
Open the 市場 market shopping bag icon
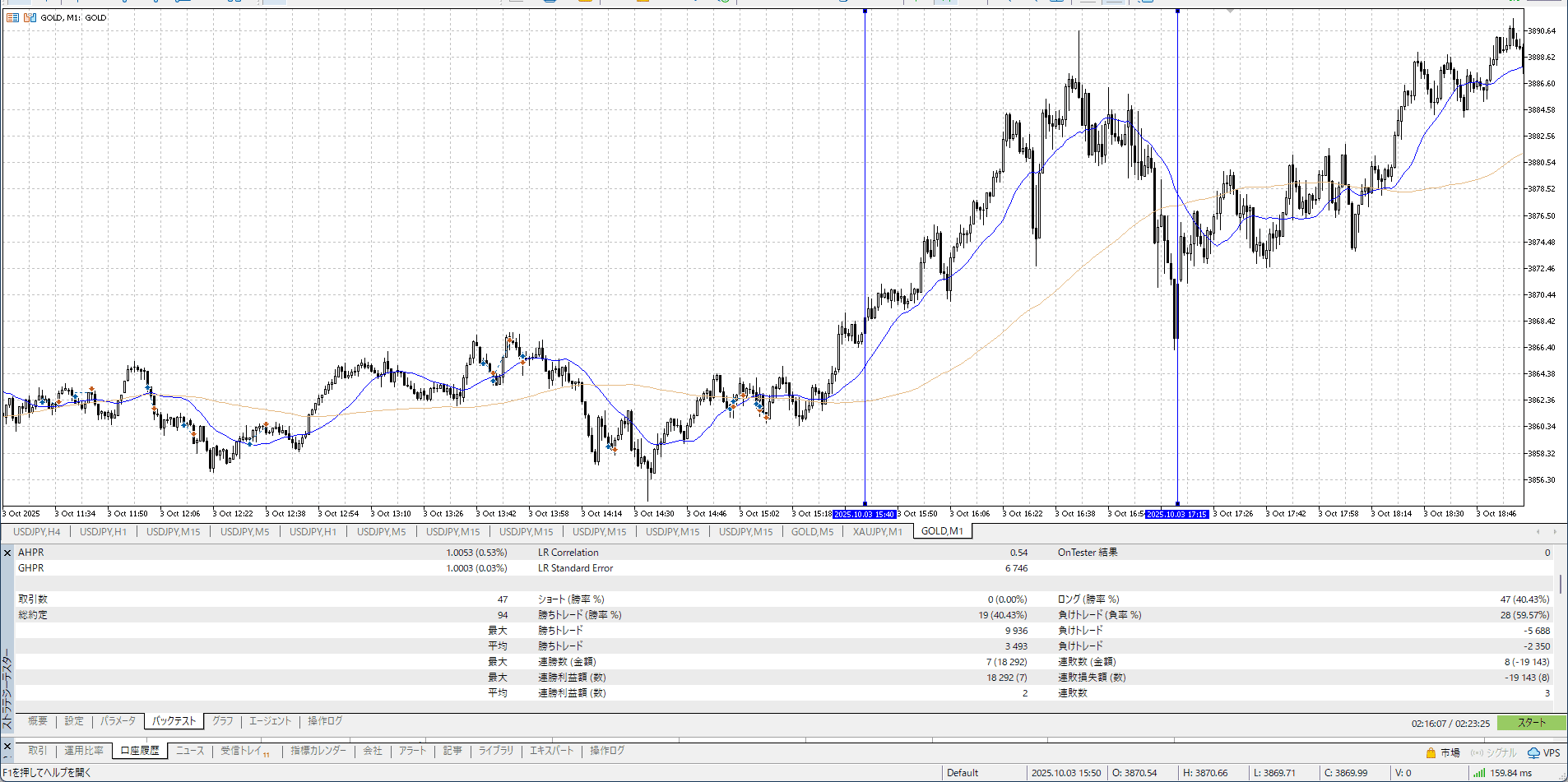tap(1431, 752)
